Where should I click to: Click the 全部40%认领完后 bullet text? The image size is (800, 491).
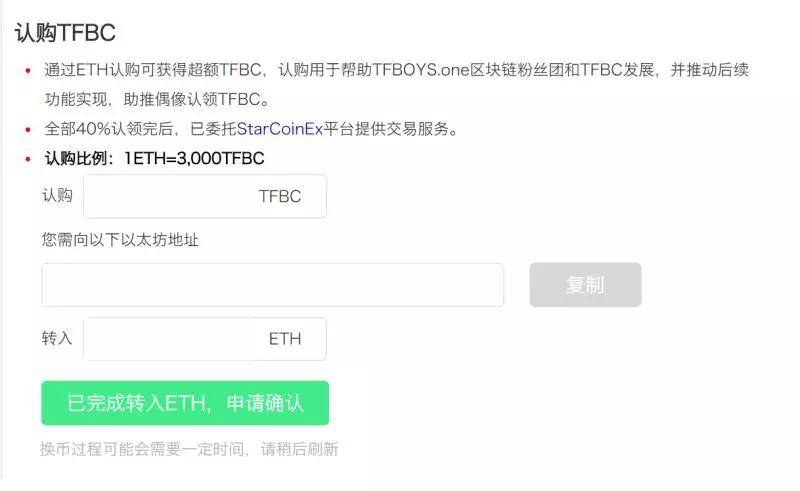pyautogui.click(x=109, y=129)
